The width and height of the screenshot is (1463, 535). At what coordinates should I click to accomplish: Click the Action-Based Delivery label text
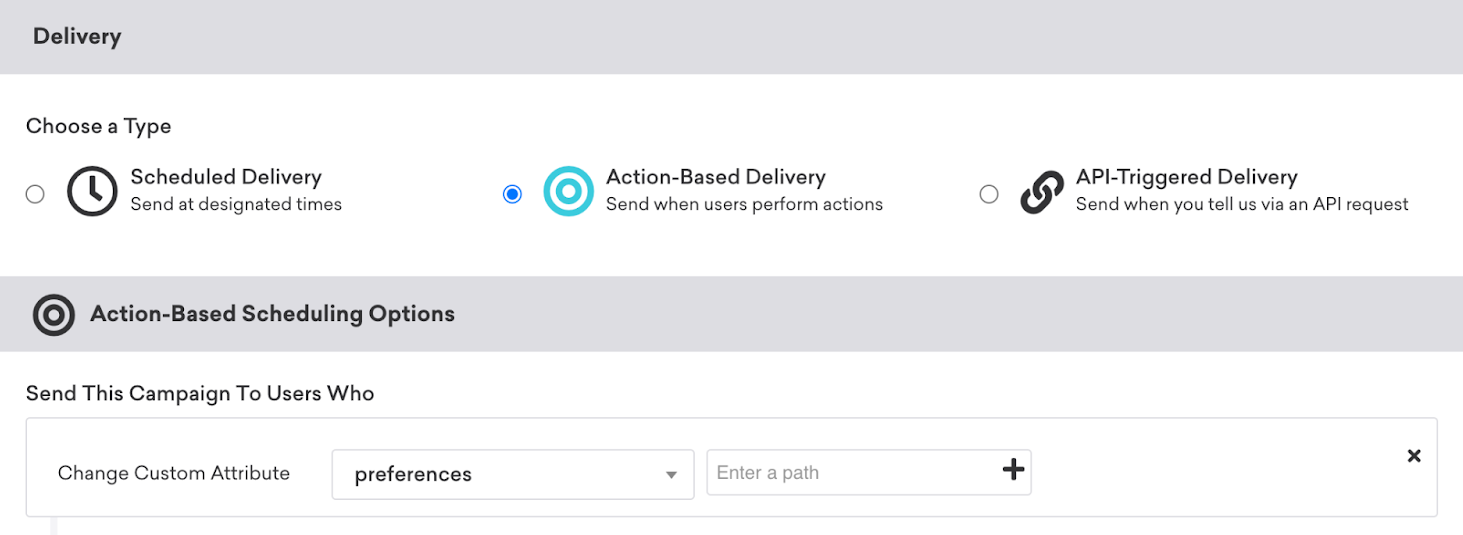716,177
